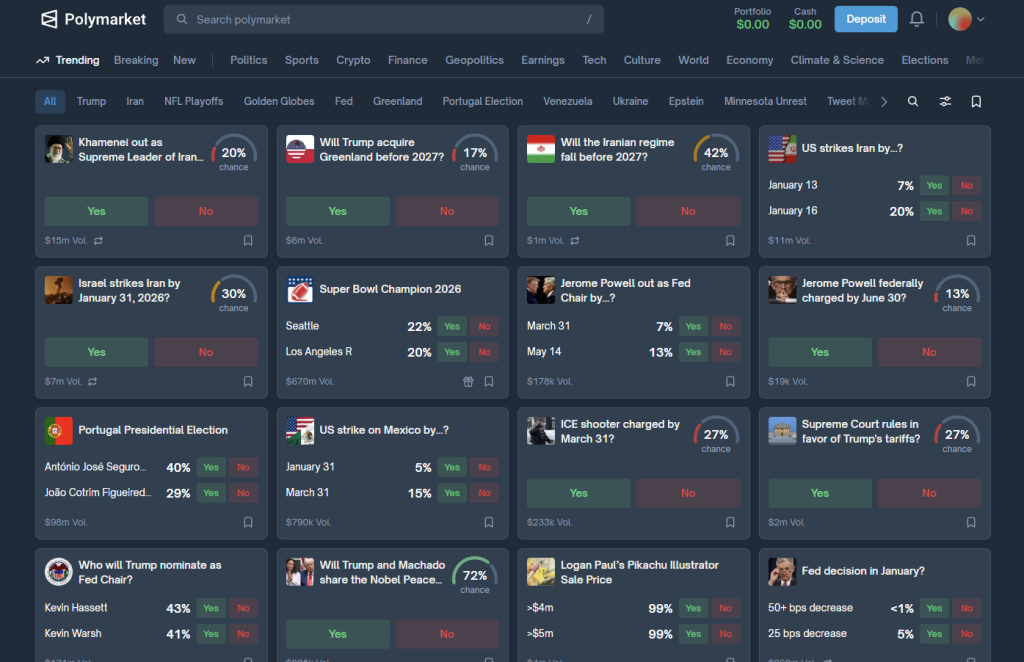Open the topic search magnifier icon
The image size is (1024, 662).
[x=913, y=101]
